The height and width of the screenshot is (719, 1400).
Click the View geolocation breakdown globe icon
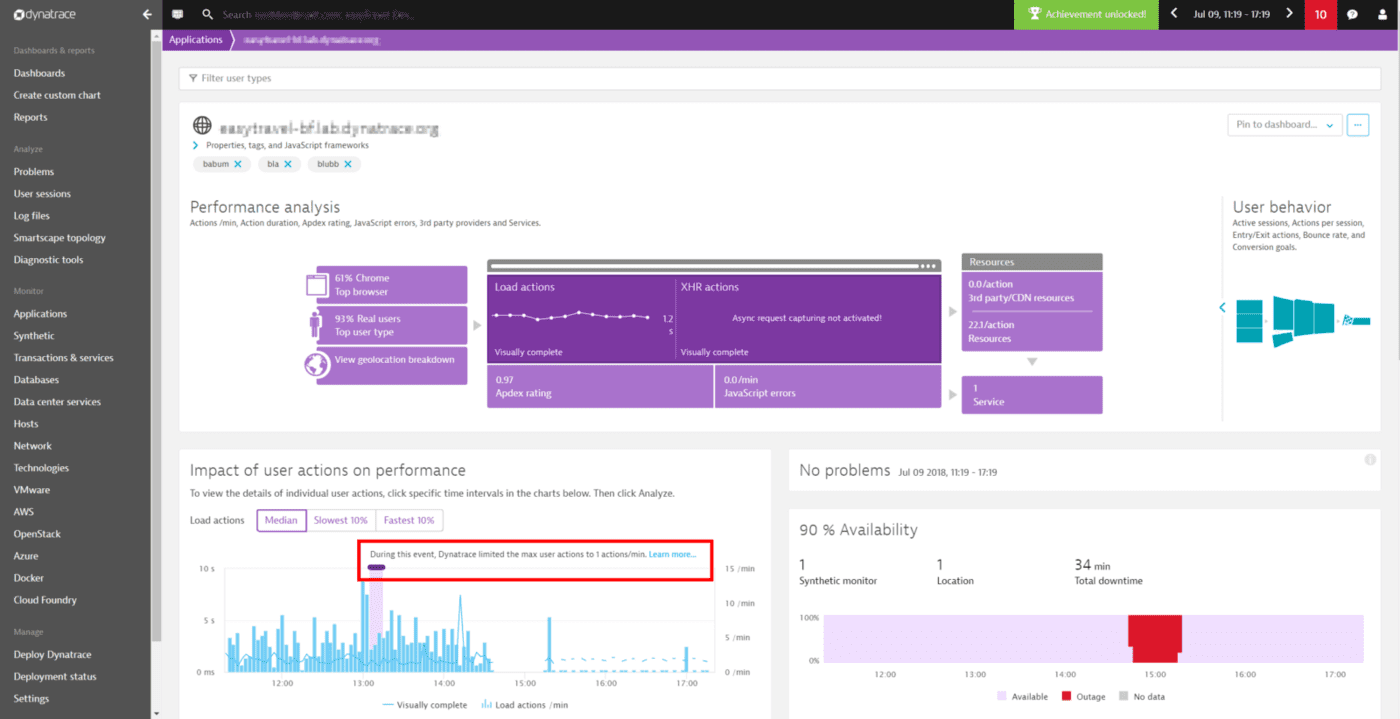click(x=317, y=365)
